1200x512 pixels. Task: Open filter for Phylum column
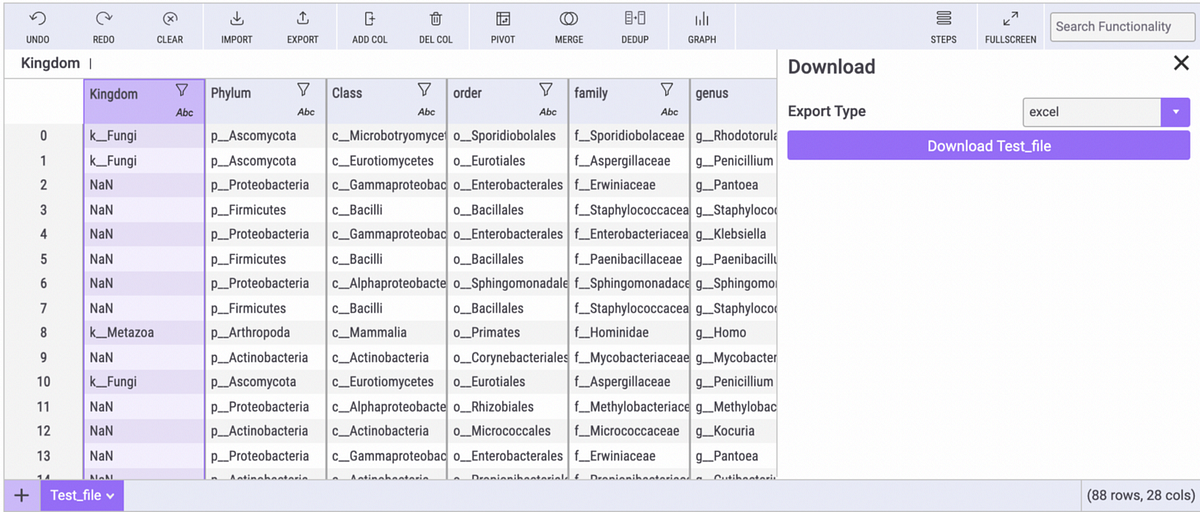(x=304, y=89)
